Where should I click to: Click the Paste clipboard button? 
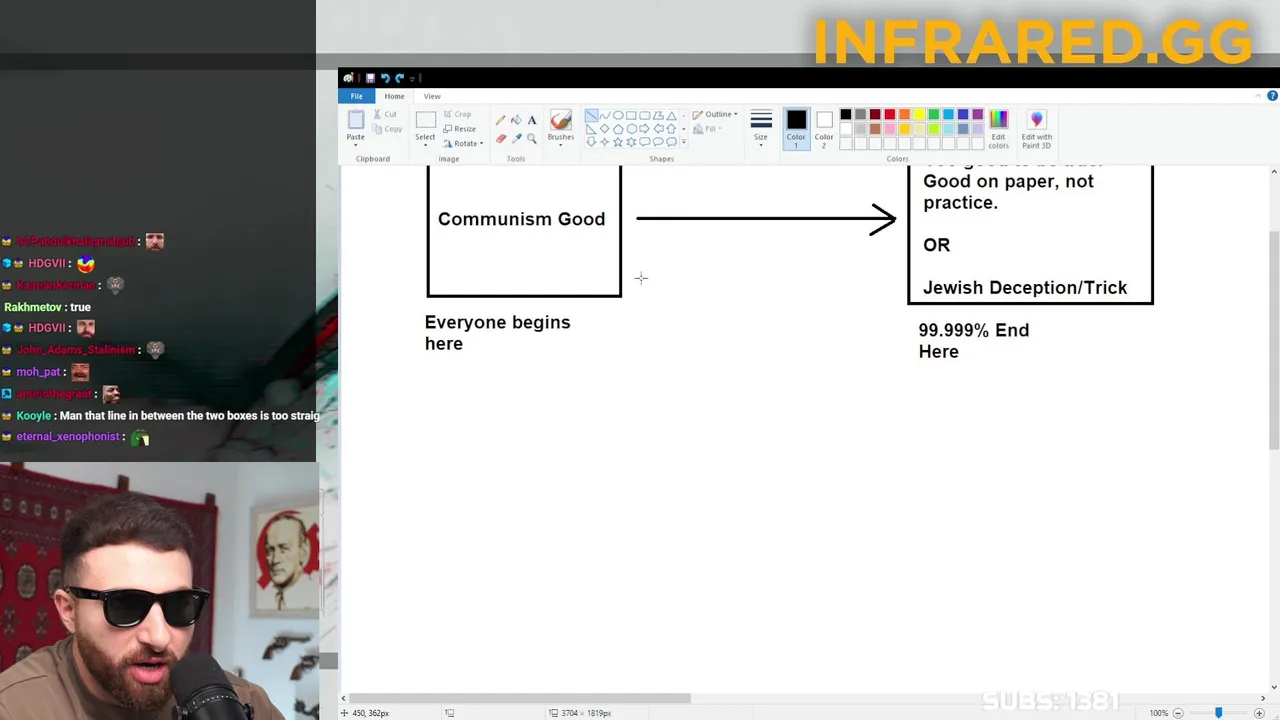pos(356,120)
